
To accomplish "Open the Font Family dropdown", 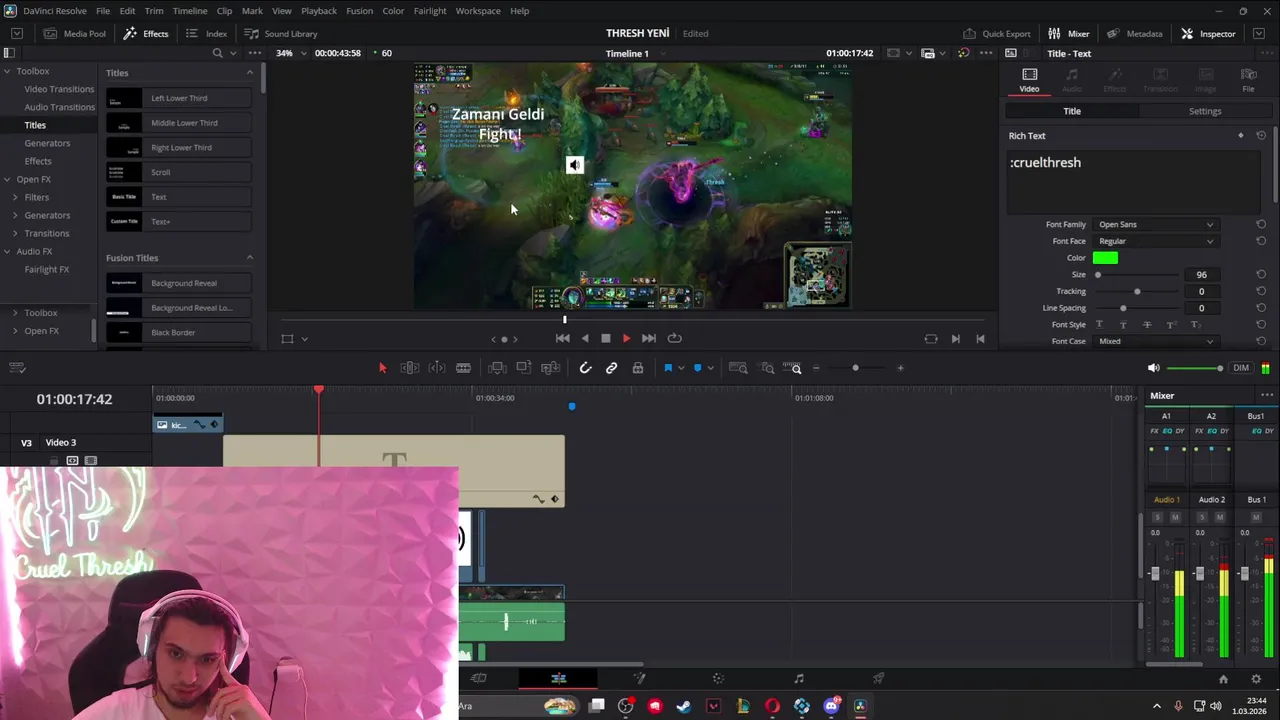I will coord(1156,224).
